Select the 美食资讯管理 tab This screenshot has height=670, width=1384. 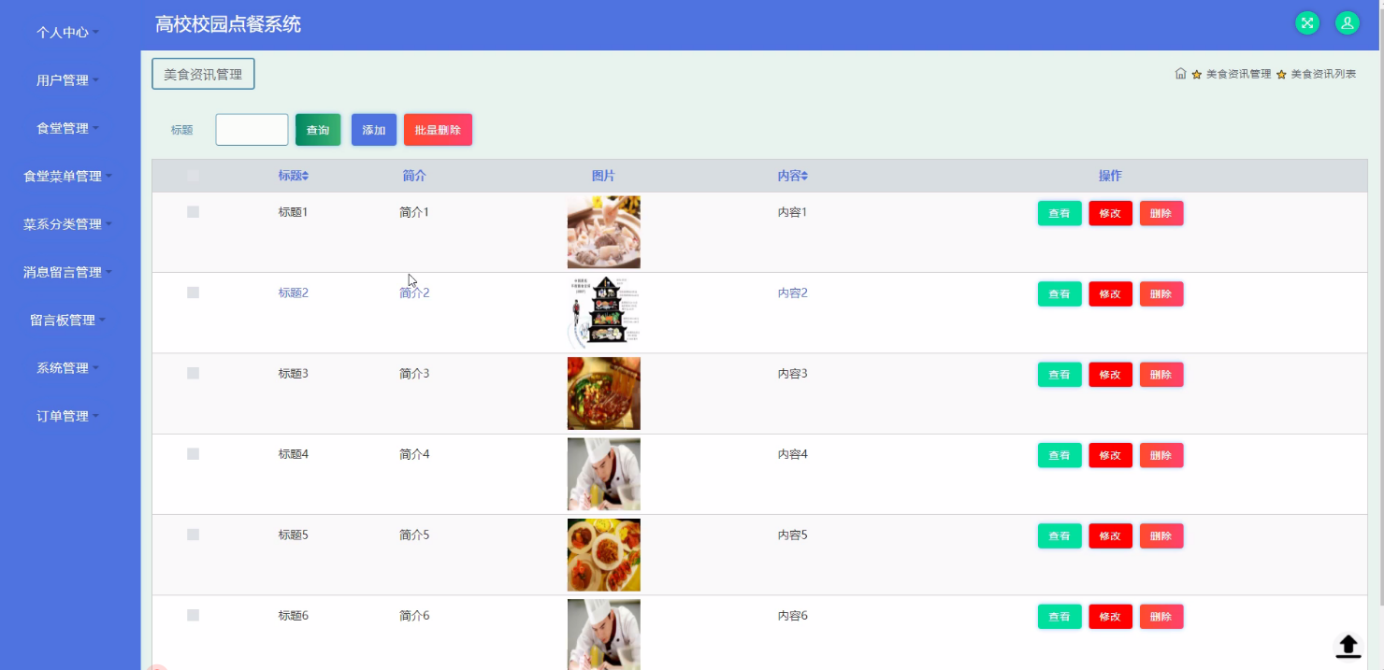[x=203, y=74]
